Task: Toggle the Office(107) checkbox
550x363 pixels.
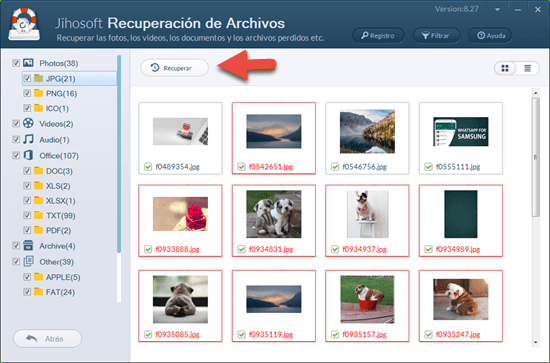Action: pyautogui.click(x=16, y=155)
